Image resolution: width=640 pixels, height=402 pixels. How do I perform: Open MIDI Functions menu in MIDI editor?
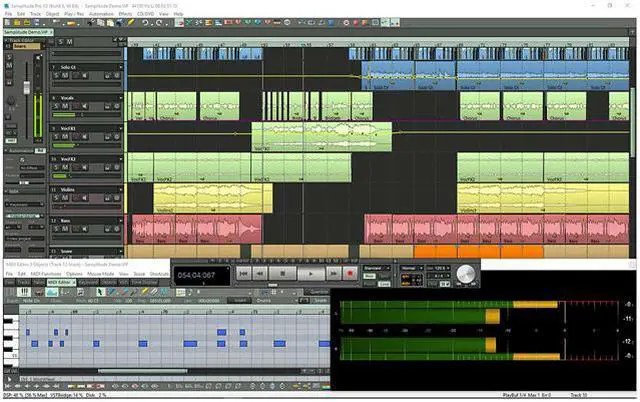(x=48, y=273)
